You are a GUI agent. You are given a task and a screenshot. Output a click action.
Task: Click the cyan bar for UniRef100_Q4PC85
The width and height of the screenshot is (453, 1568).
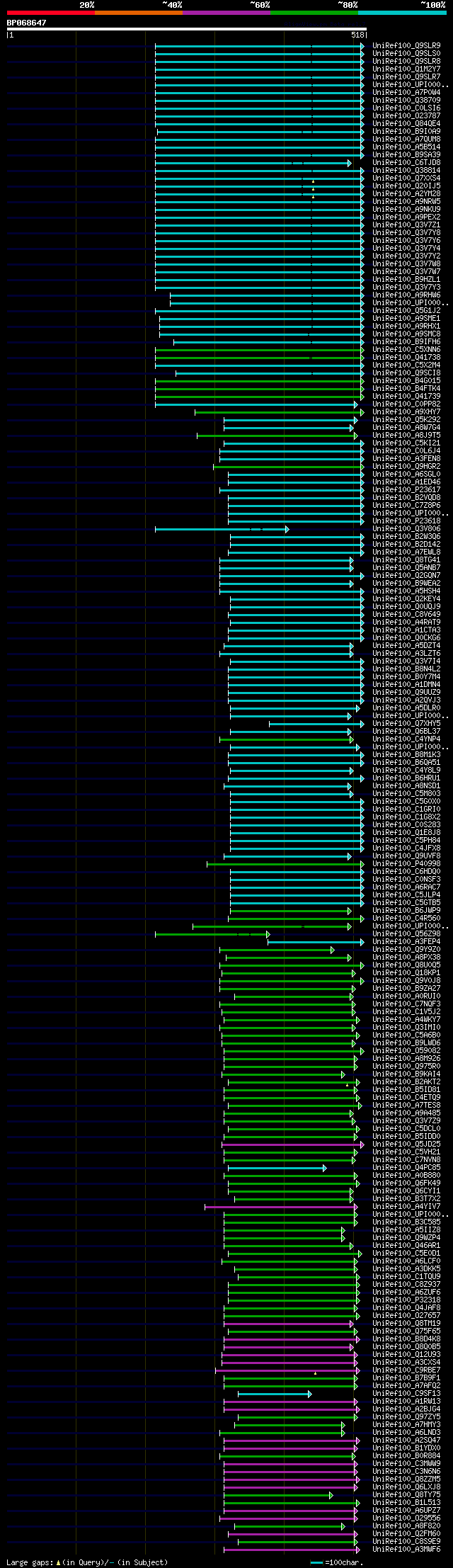(277, 1168)
